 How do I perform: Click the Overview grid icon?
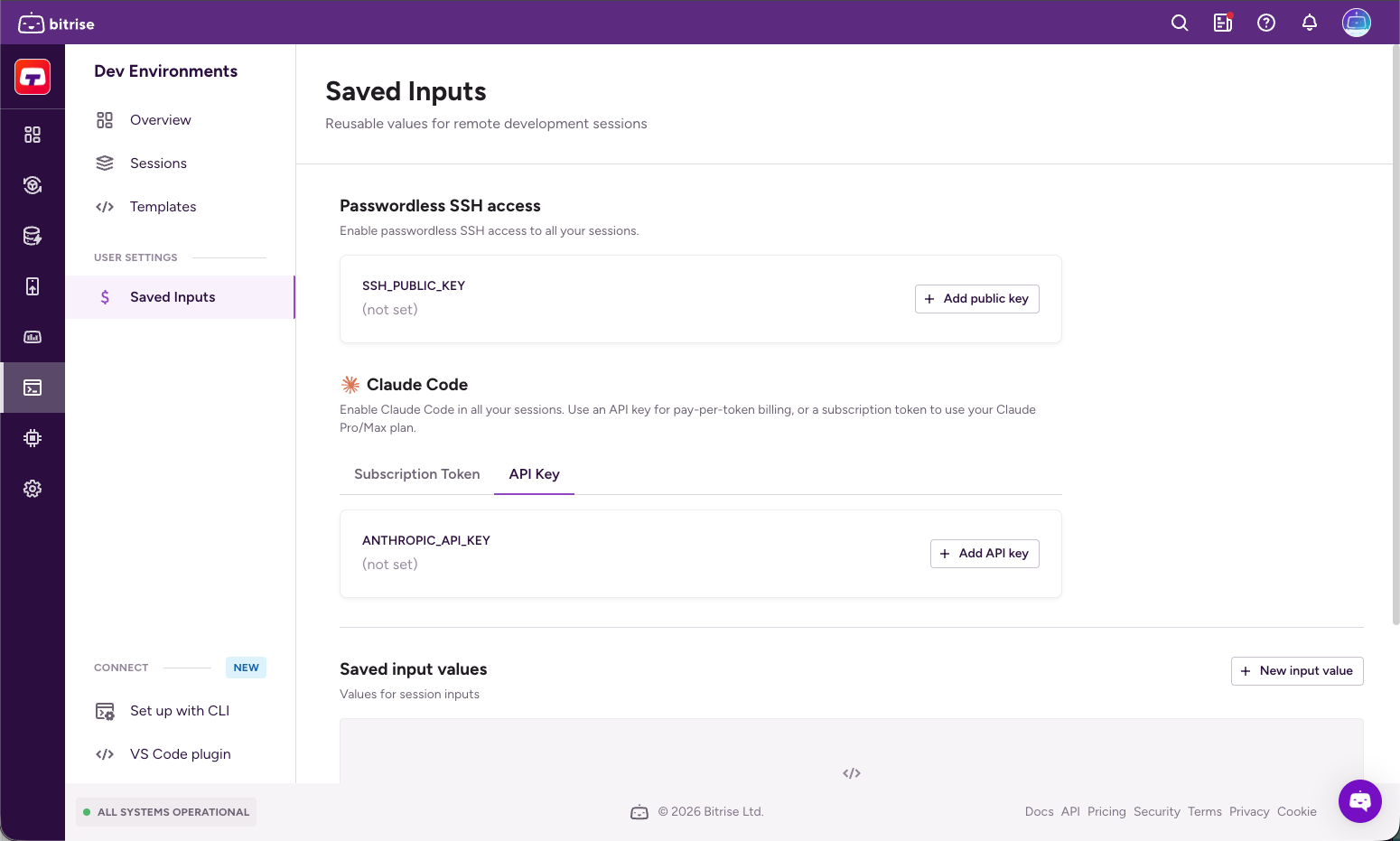(105, 120)
